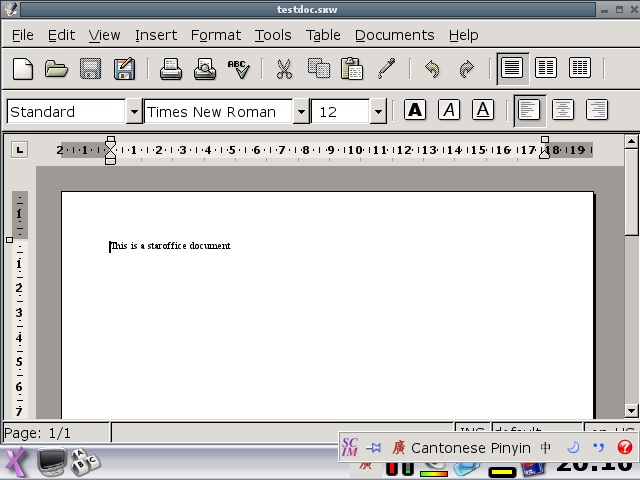Open the Format menu
Screen dimensions: 640x480
[x=216, y=35]
